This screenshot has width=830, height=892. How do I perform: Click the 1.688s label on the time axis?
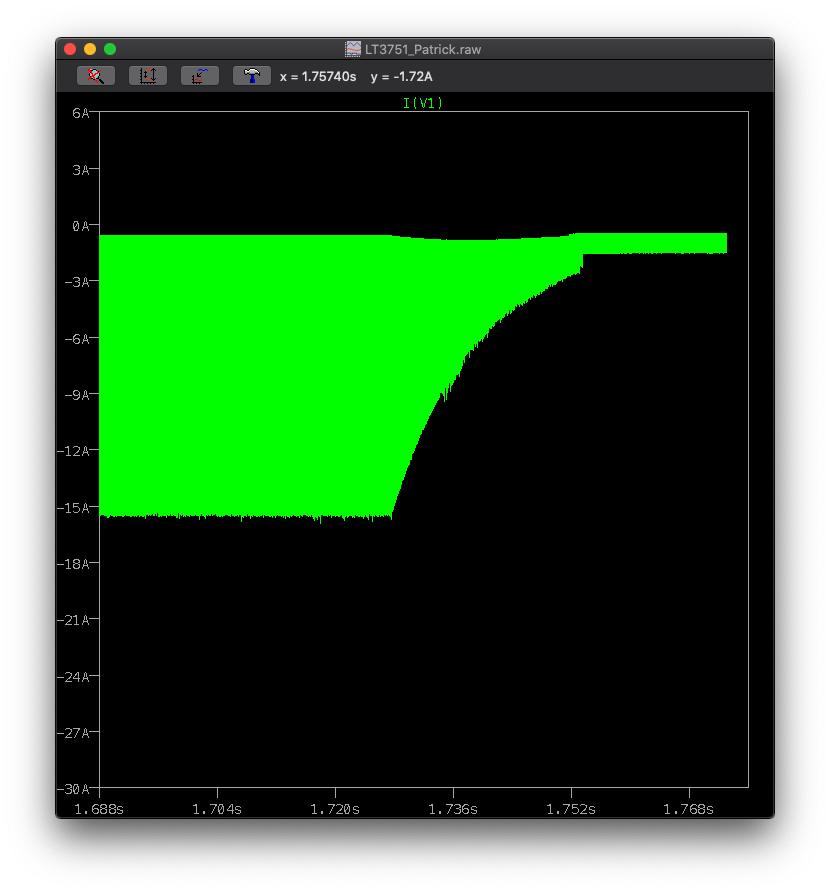pos(99,809)
